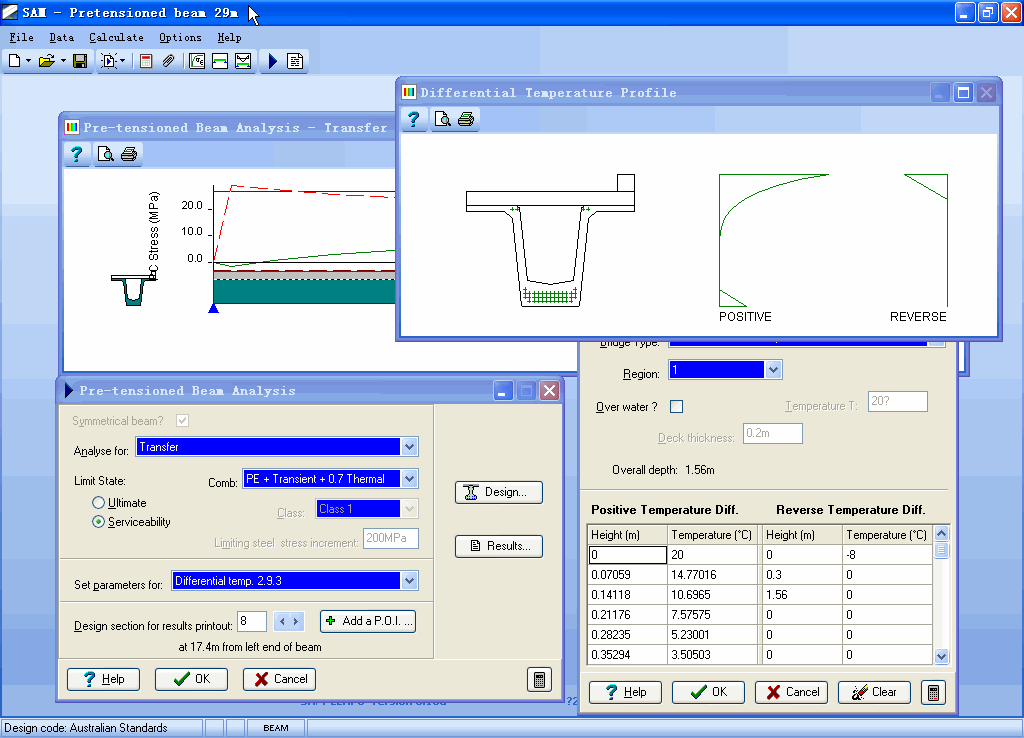Open the Set parameters for dropdown
This screenshot has width=1024, height=738.
pos(409,581)
